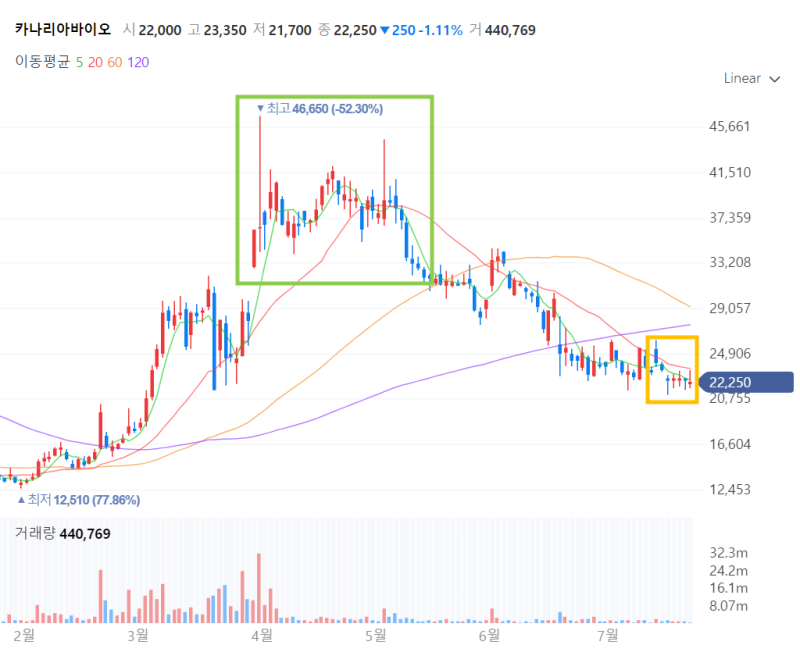The width and height of the screenshot is (800, 670).
Task: Click the 24,906 price axis label
Action: tap(730, 353)
